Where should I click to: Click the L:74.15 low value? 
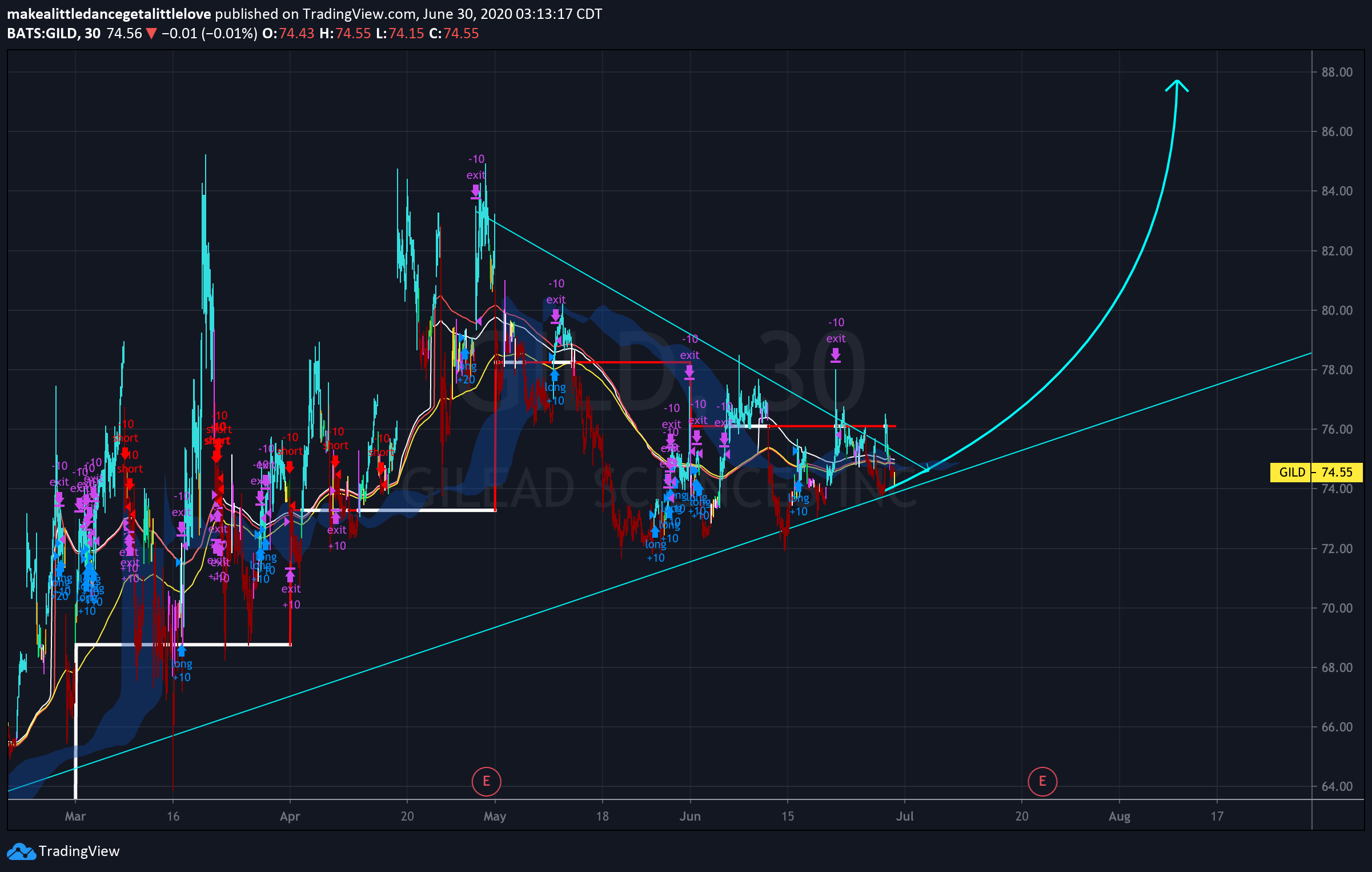pyautogui.click(x=400, y=34)
